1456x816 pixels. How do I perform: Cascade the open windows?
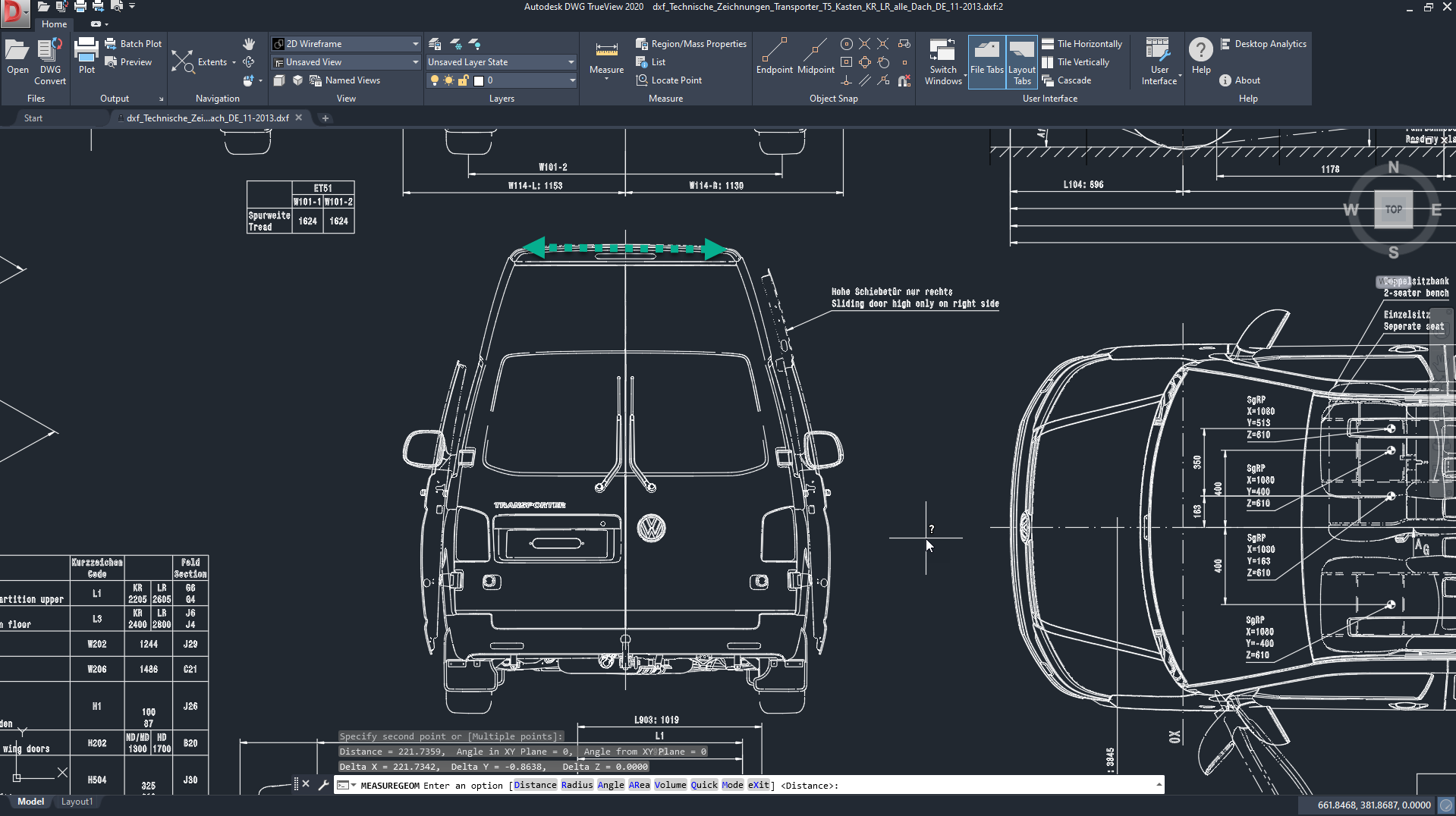coord(1067,80)
